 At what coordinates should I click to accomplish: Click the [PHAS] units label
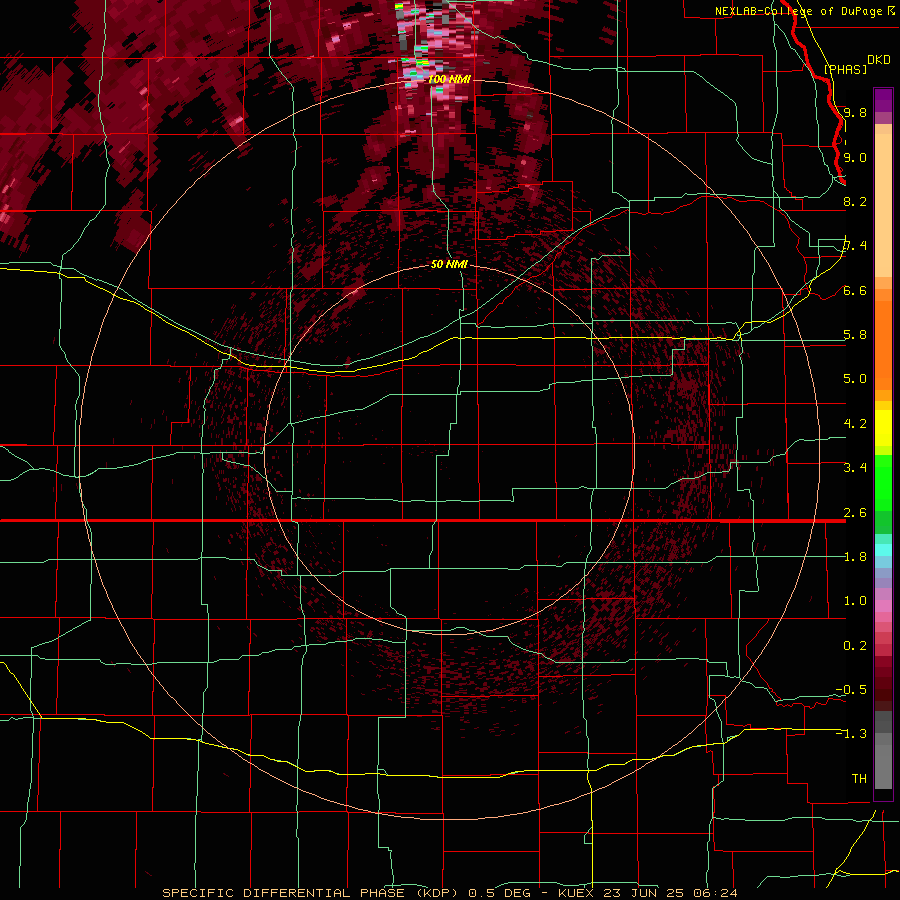[845, 69]
